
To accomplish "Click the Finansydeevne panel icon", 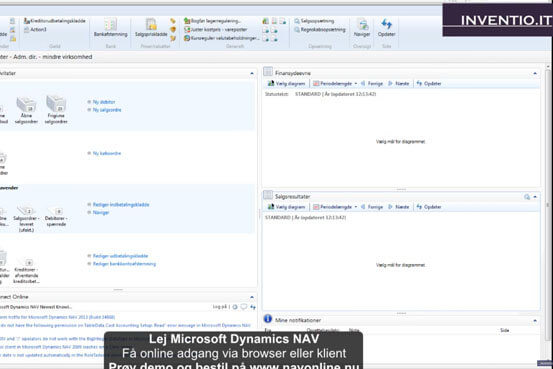I will coord(268,72).
